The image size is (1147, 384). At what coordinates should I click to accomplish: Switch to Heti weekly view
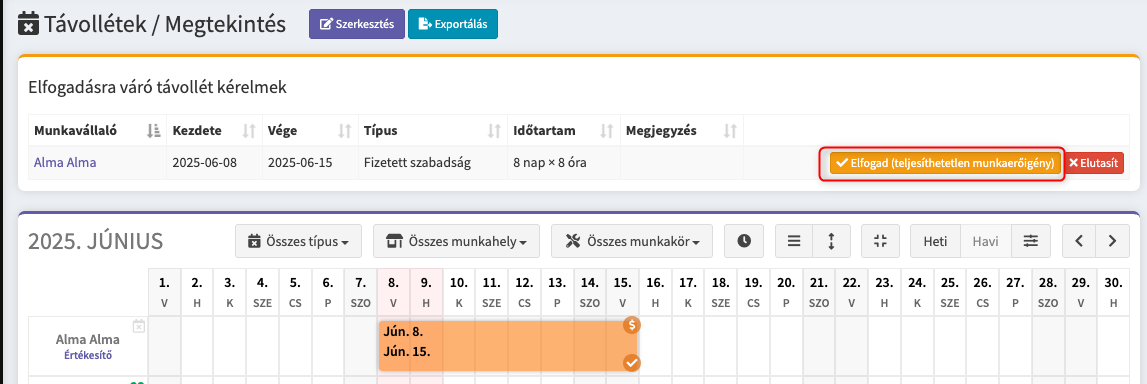(x=935, y=241)
